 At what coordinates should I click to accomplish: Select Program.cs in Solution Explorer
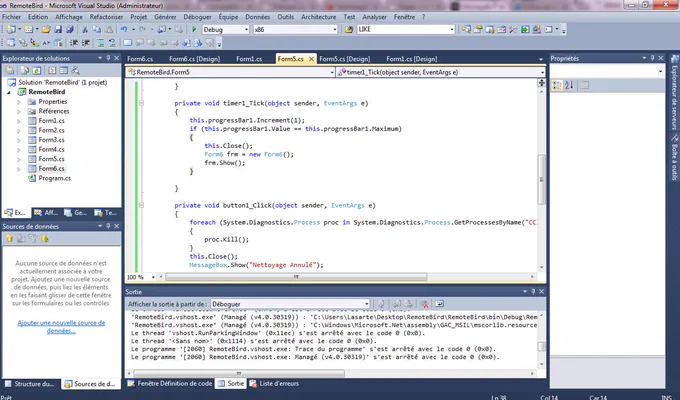pyautogui.click(x=55, y=178)
